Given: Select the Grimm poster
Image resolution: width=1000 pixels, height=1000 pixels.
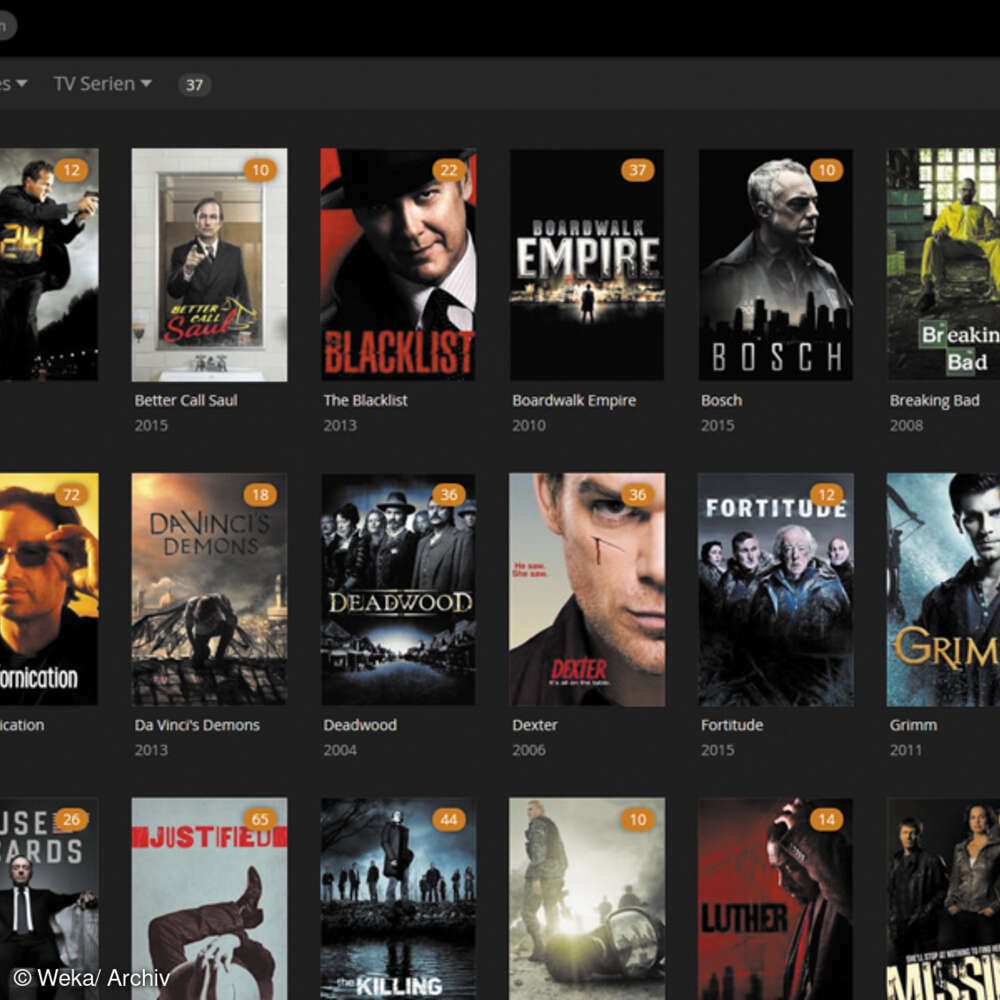Looking at the screenshot, I should pos(943,590).
